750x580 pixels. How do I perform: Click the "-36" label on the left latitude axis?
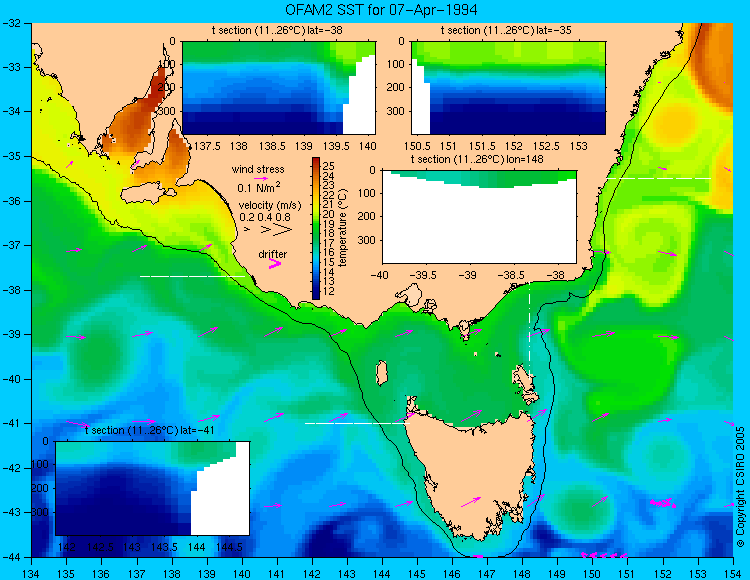pos(11,201)
